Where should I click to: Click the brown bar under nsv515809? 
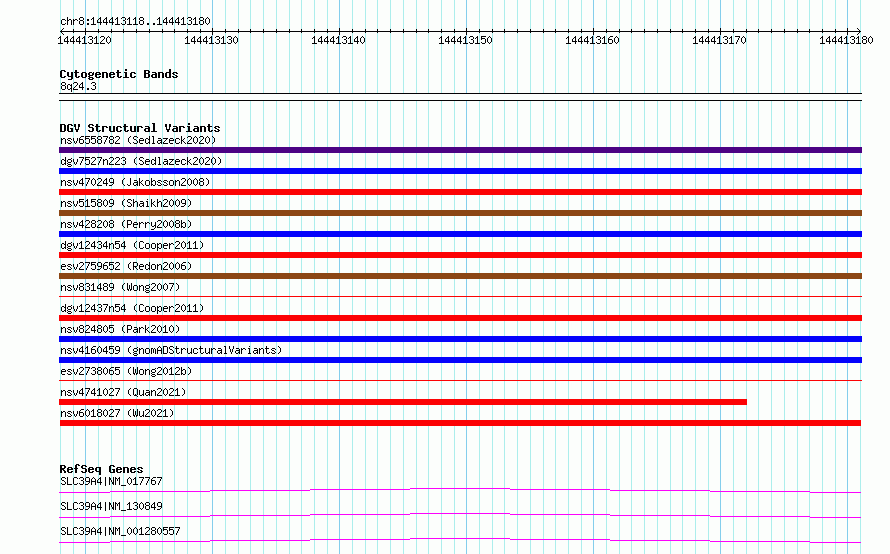coord(460,213)
